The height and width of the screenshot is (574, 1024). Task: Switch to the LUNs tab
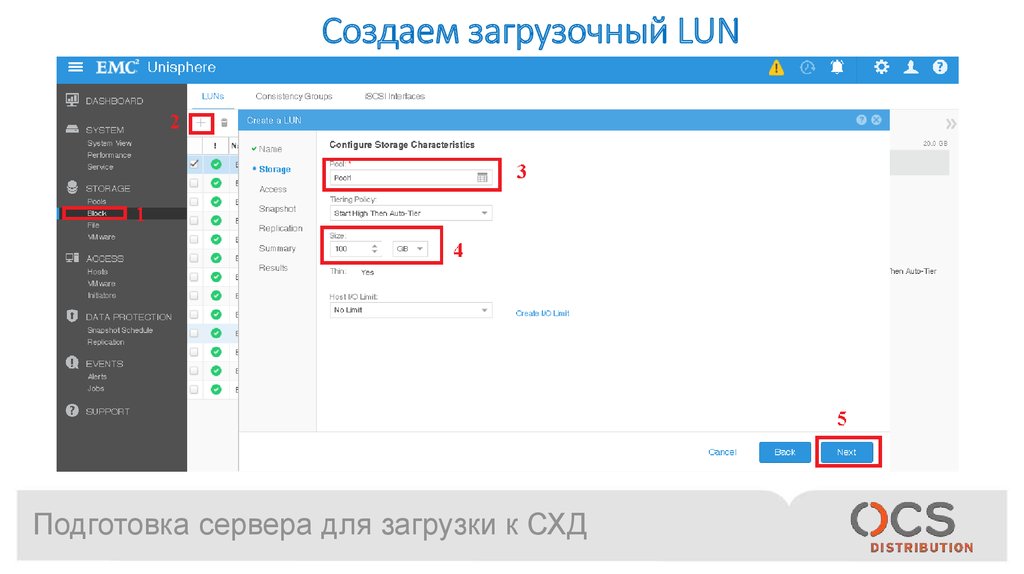[x=213, y=96]
